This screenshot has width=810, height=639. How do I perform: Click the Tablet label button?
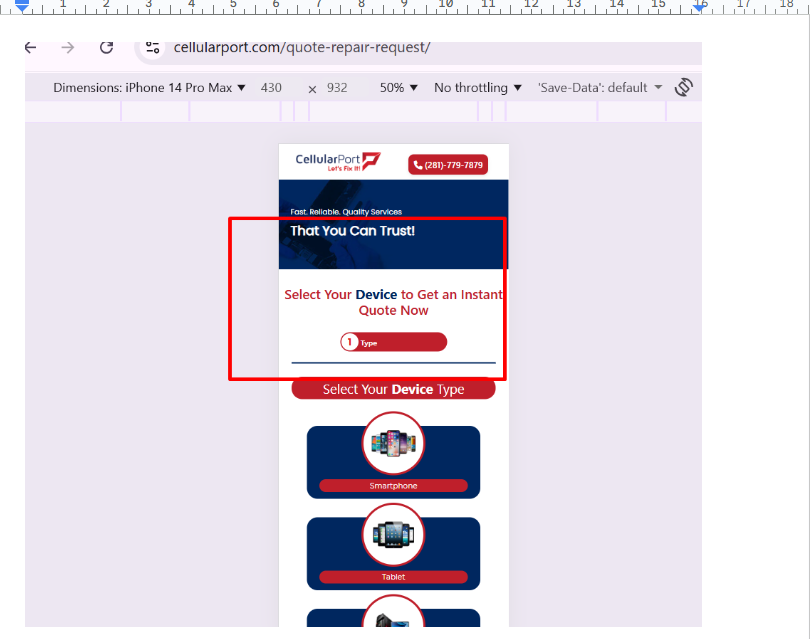(393, 577)
